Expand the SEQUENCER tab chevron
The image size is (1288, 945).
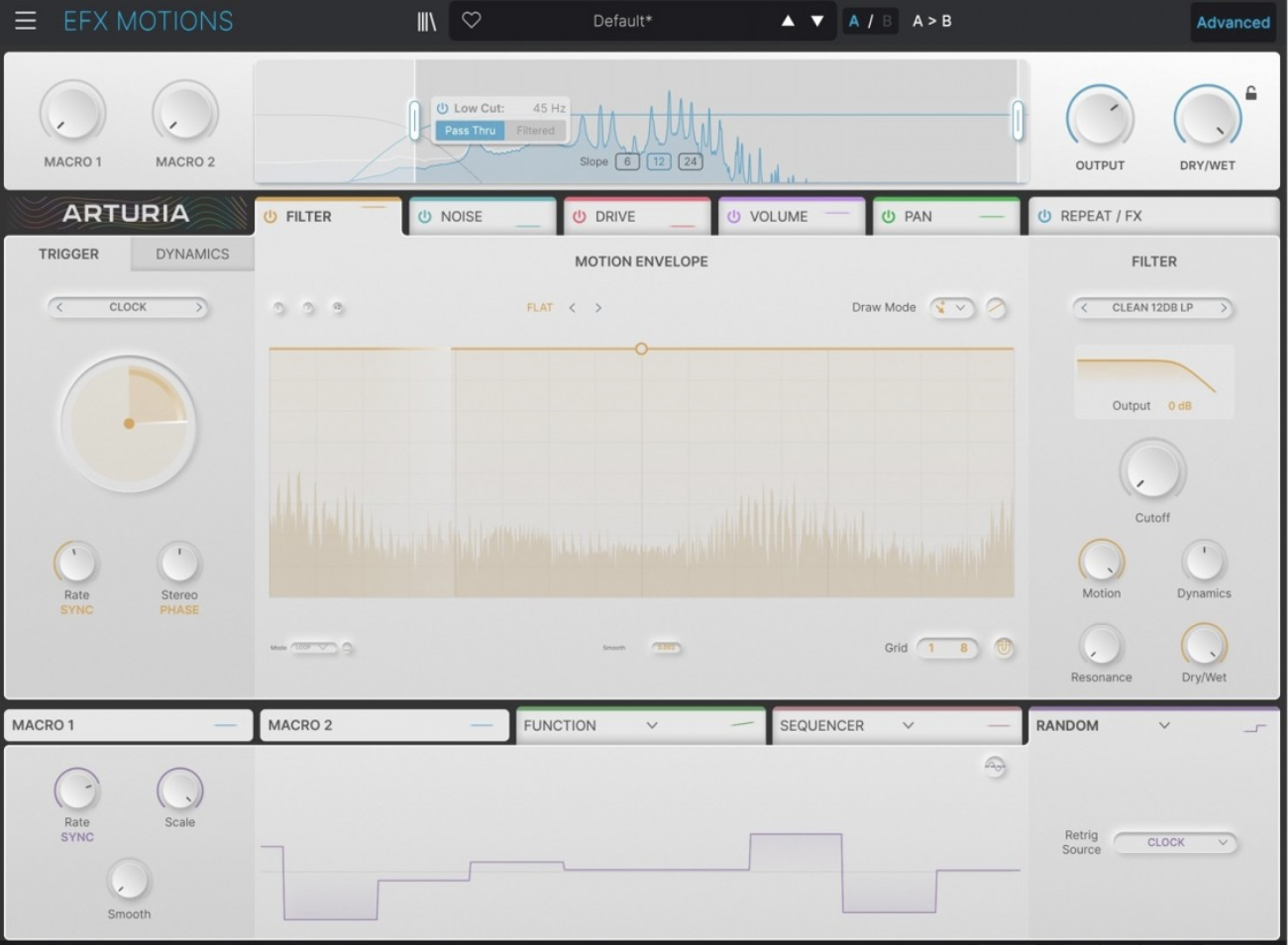coord(908,725)
